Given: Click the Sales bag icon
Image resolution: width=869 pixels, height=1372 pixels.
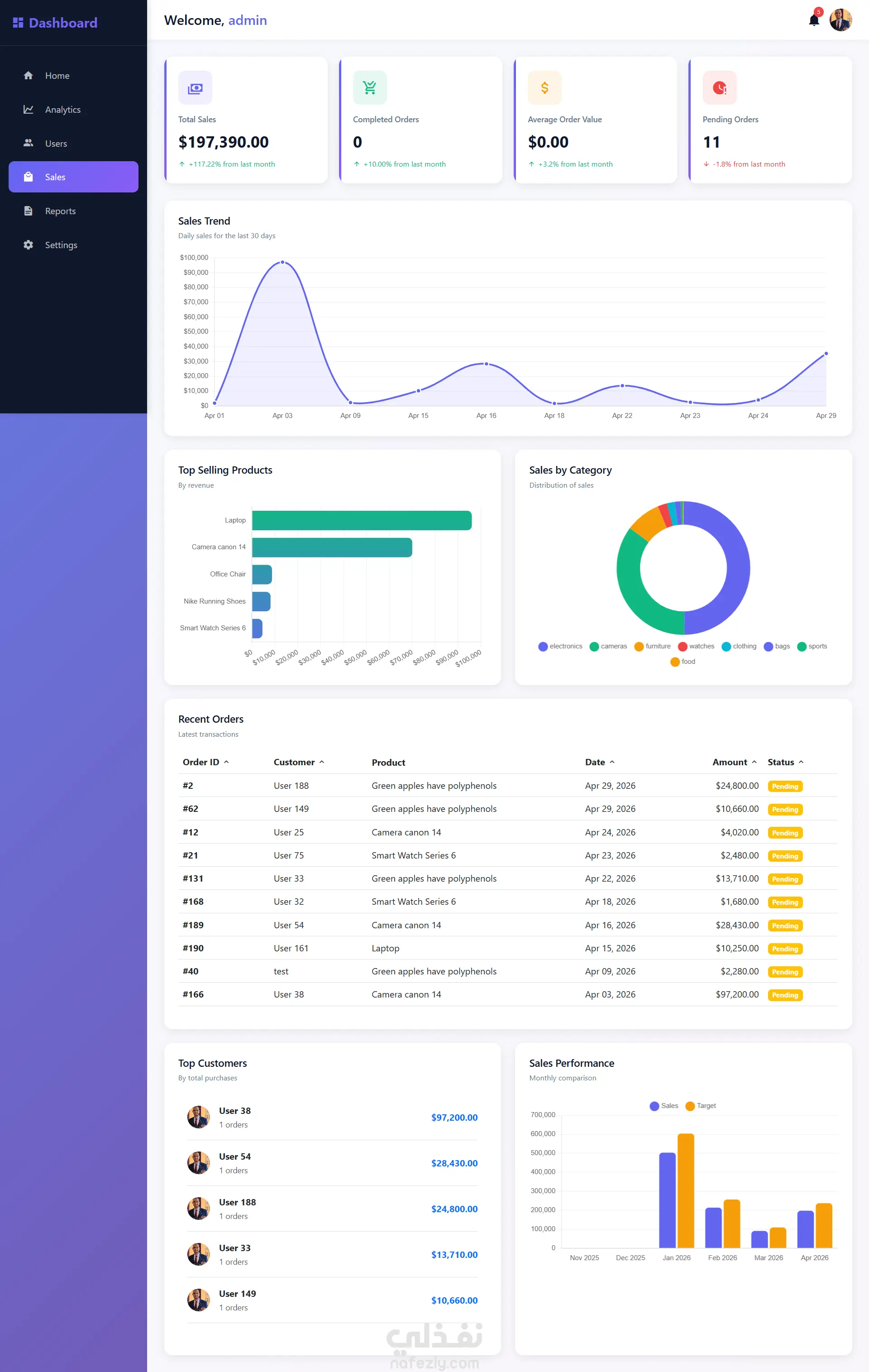Looking at the screenshot, I should coord(28,177).
